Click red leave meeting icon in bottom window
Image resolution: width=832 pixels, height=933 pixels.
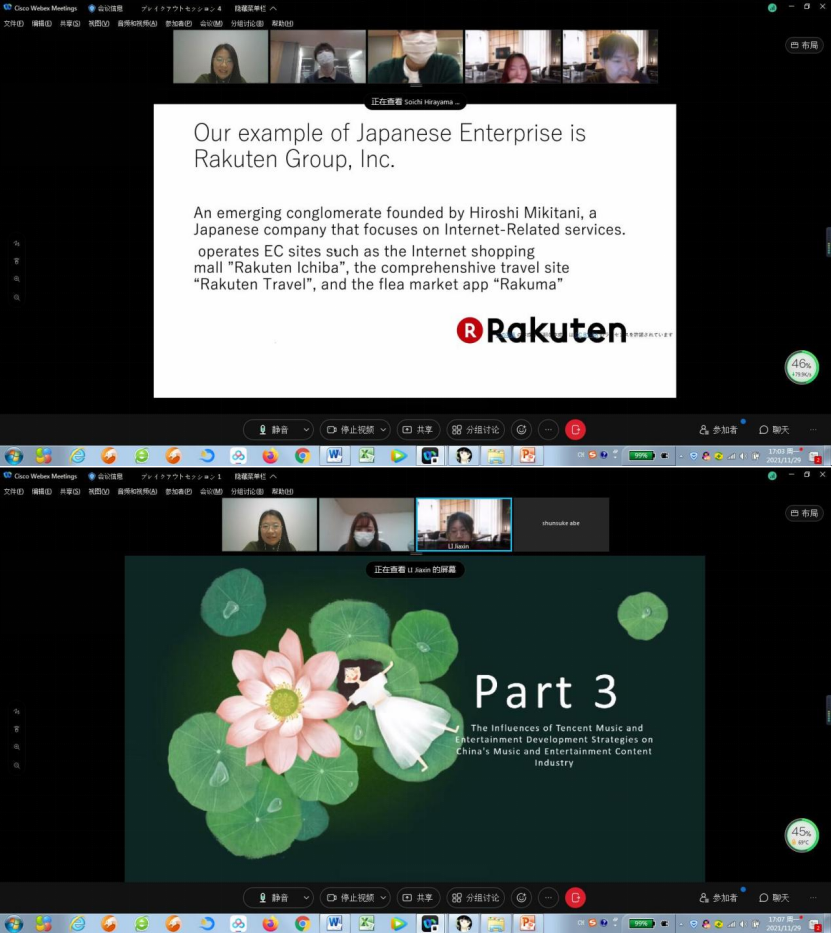coord(575,898)
